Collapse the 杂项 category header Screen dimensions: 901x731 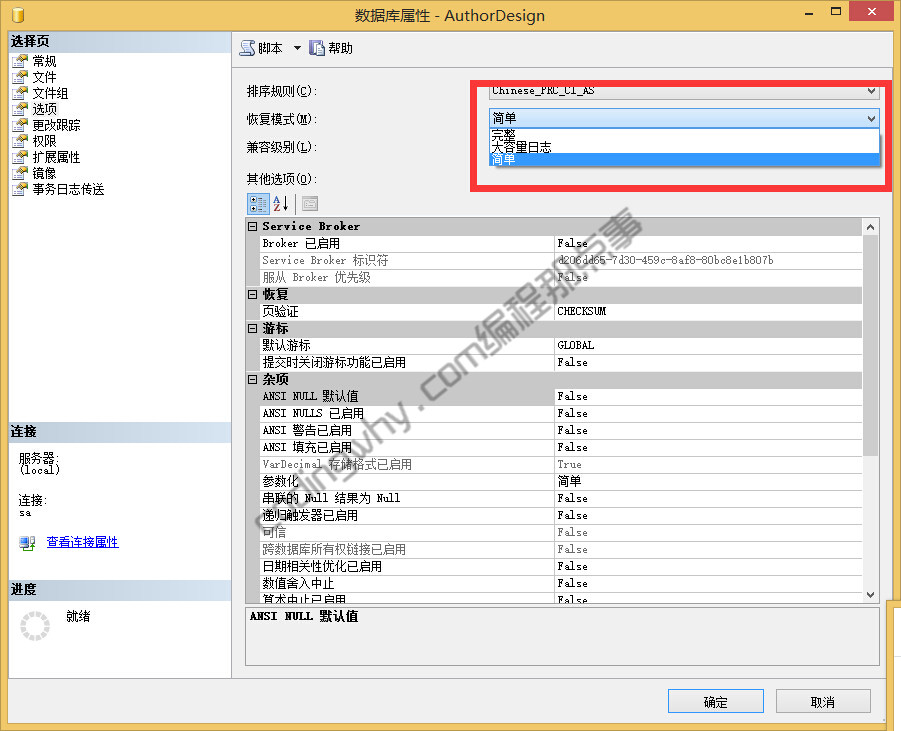[x=251, y=379]
